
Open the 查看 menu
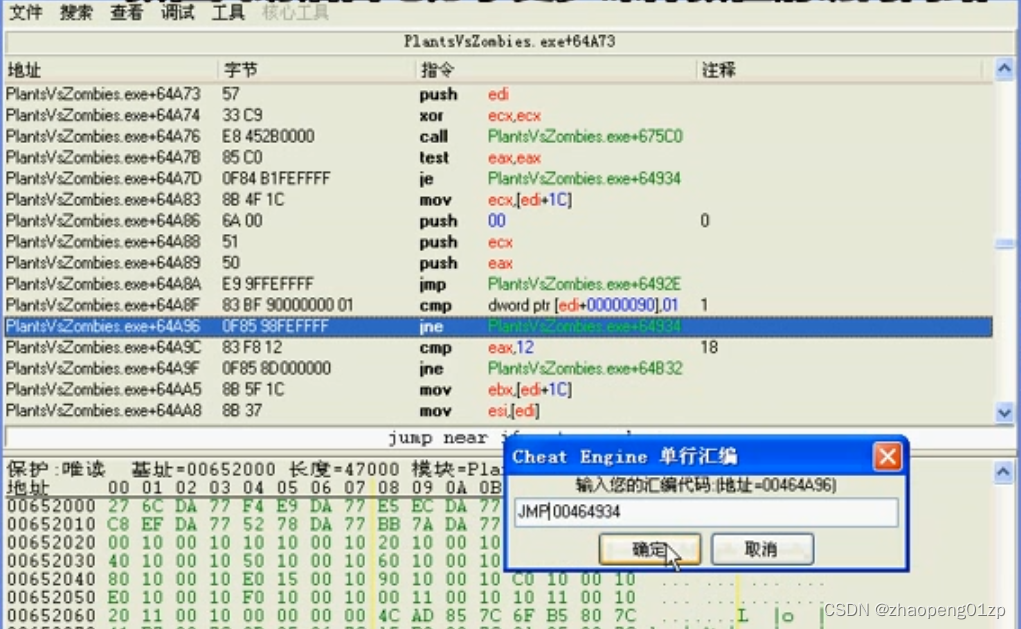pyautogui.click(x=126, y=12)
